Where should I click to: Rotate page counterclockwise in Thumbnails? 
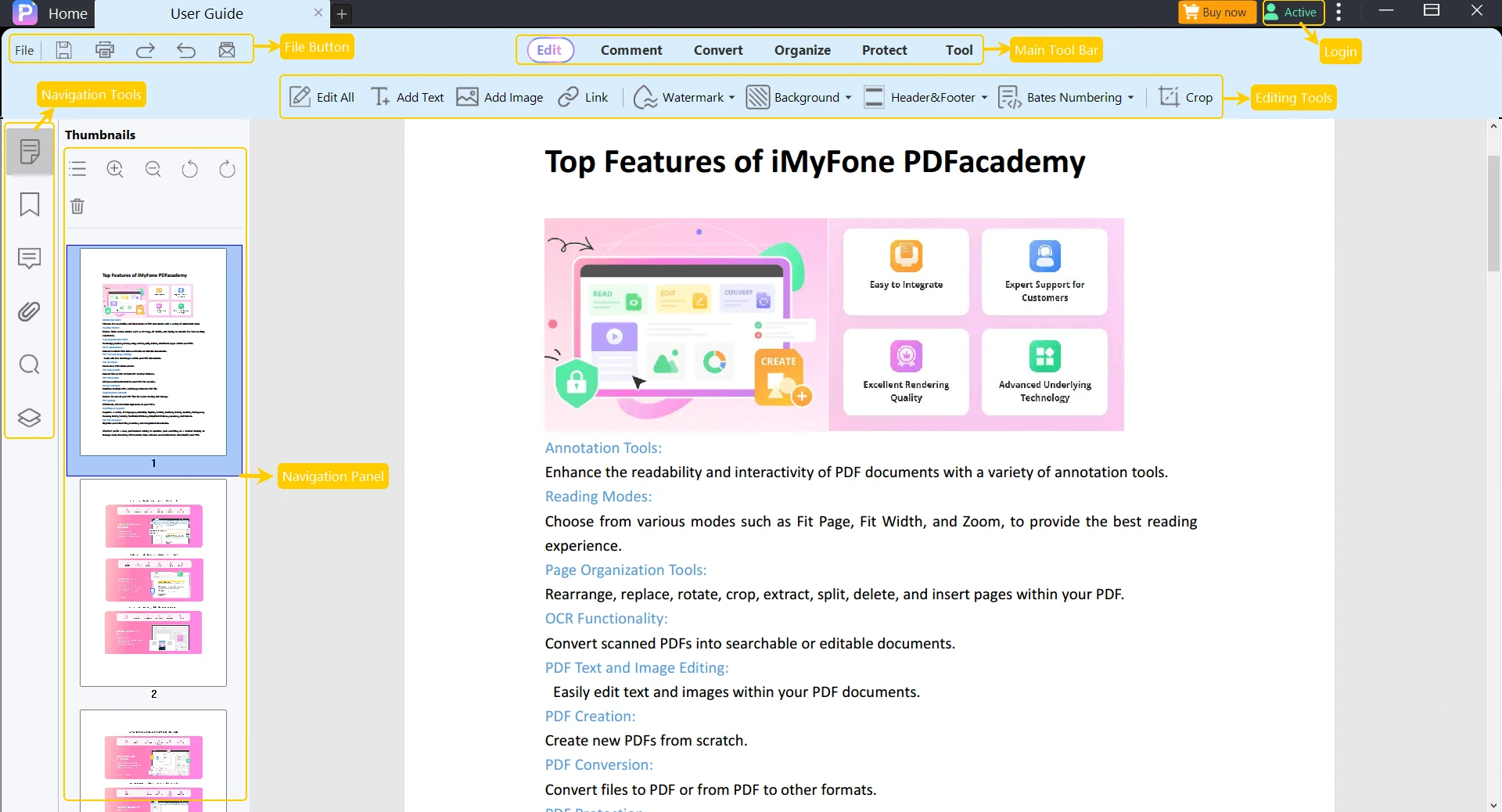tap(190, 169)
